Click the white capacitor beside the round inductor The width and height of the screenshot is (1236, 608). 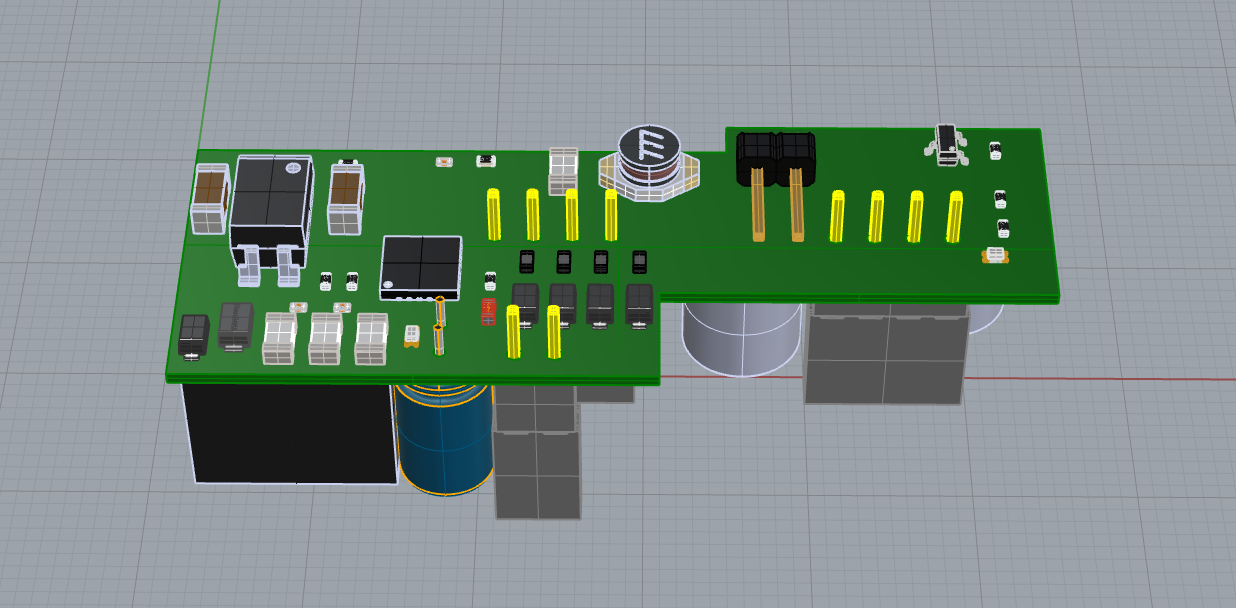click(x=564, y=169)
